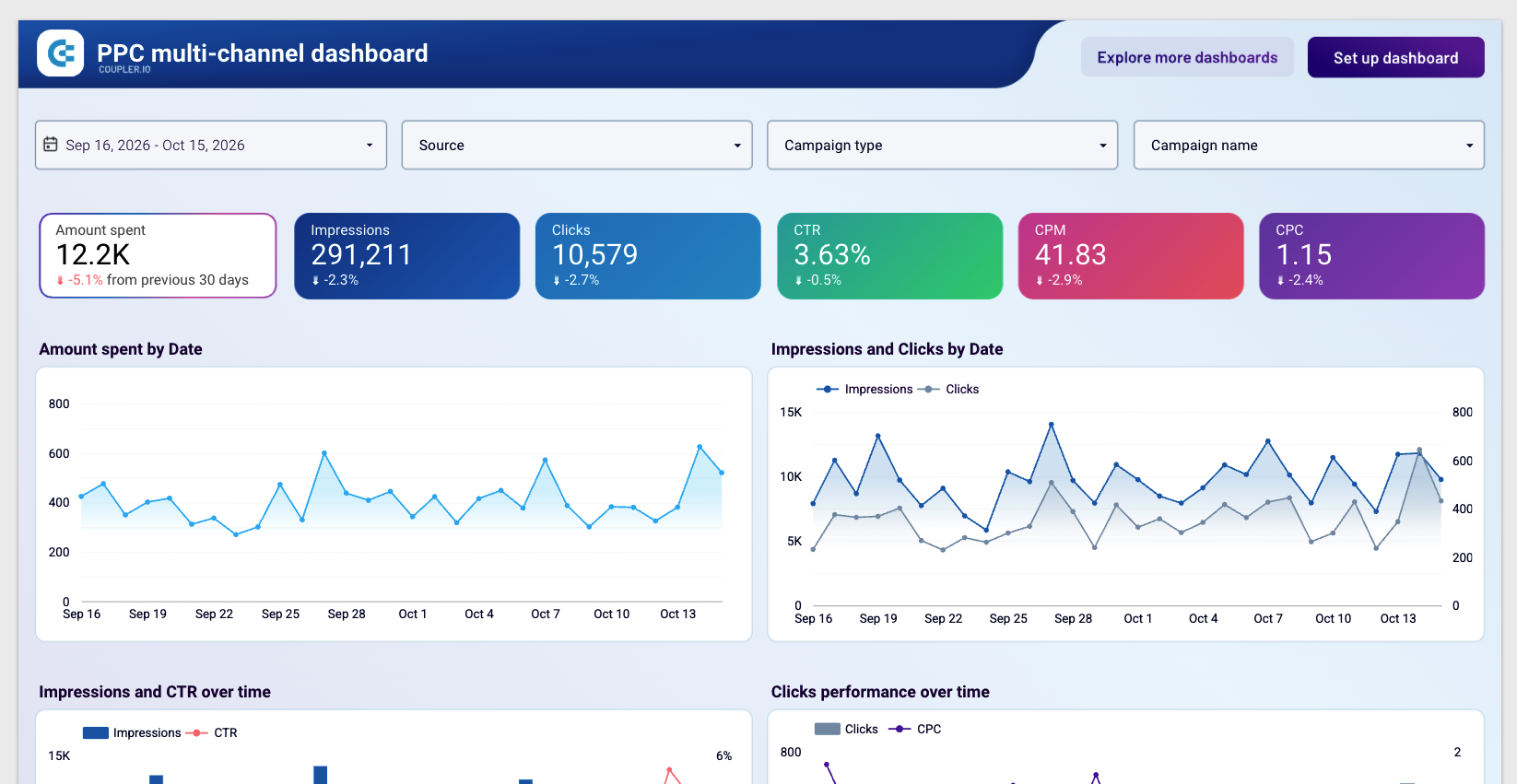Click the PPC multi-channel dashboard title

[x=263, y=53]
